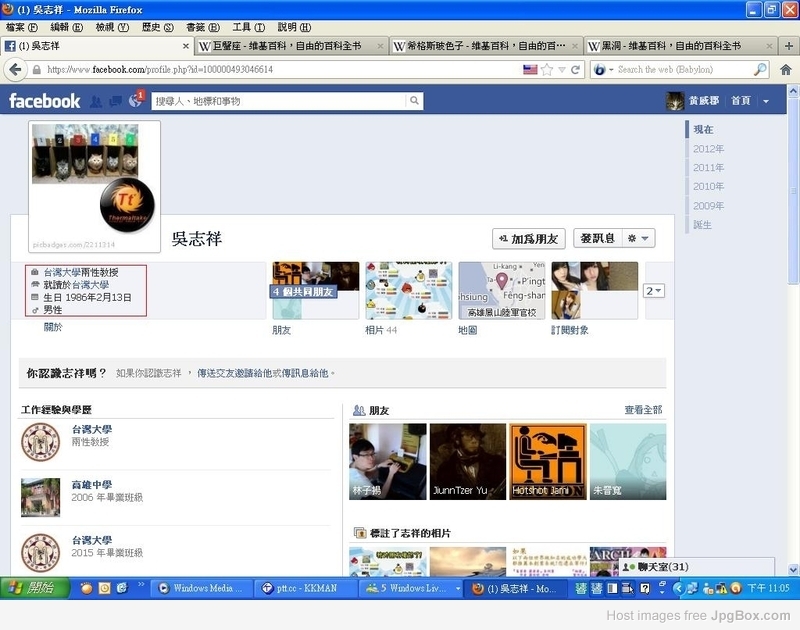Reload the page with the refresh icon
This screenshot has width=800, height=630.
(x=576, y=70)
